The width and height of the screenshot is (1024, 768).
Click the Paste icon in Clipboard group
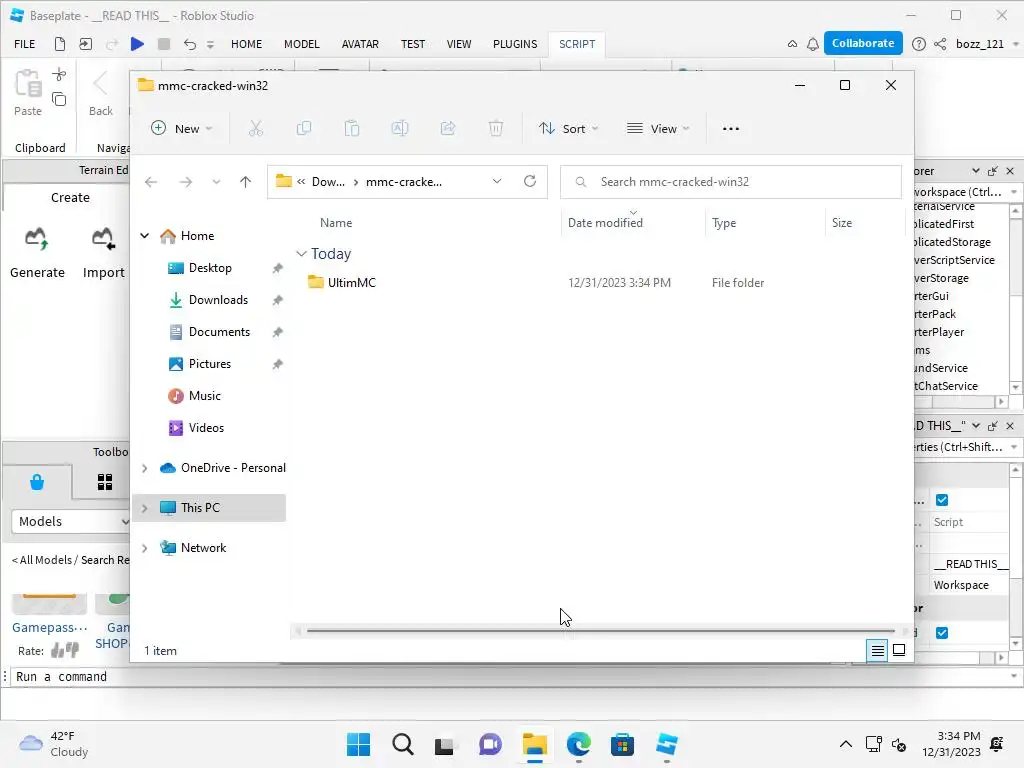pyautogui.click(x=28, y=84)
